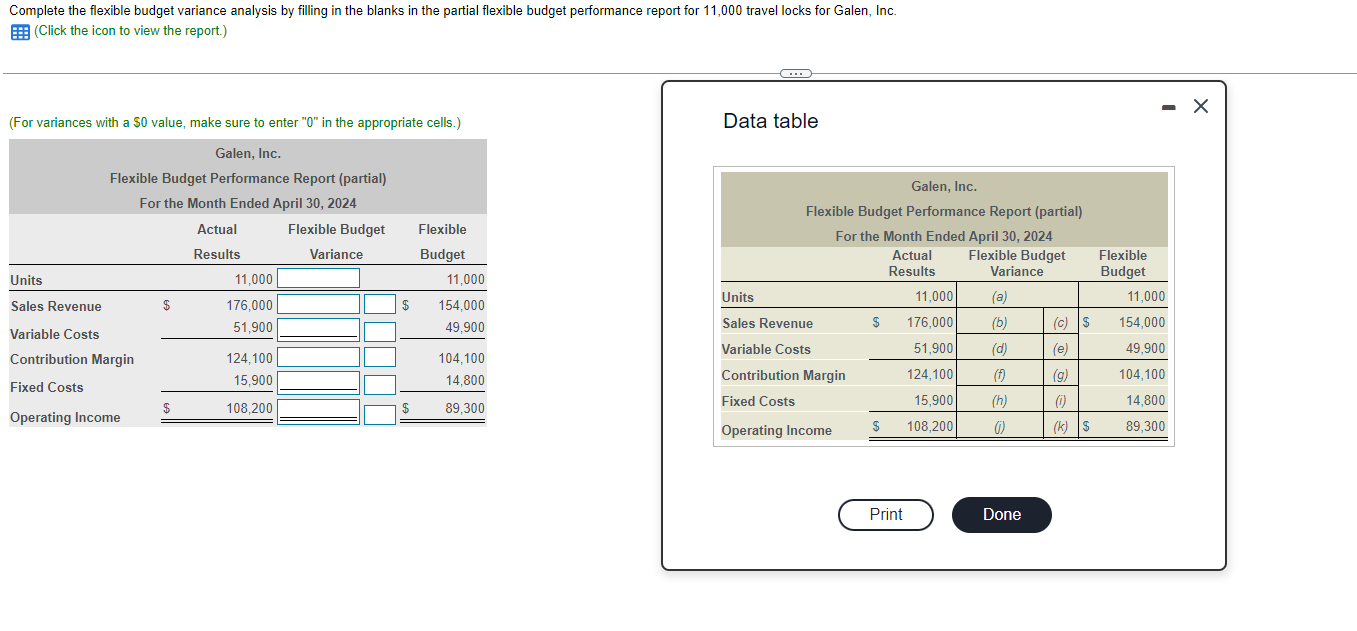Screen dimensions: 1357x631
Task: Click placeholder (g) in Data table
Action: point(1061,375)
